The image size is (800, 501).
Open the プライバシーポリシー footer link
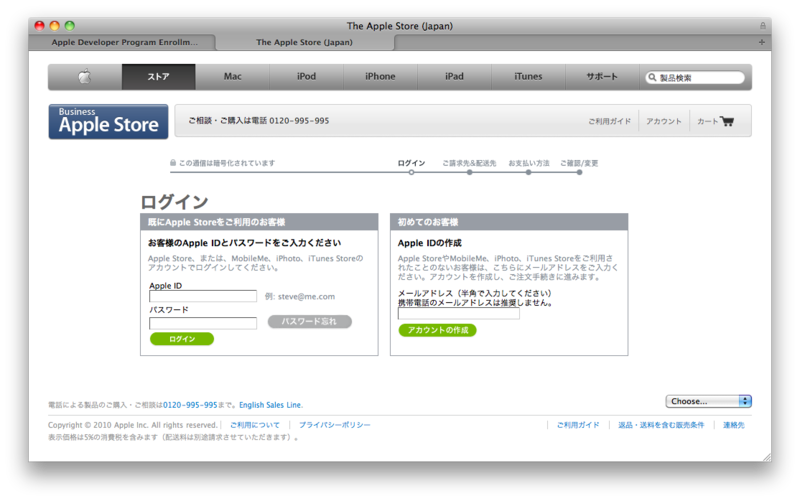tap(335, 425)
